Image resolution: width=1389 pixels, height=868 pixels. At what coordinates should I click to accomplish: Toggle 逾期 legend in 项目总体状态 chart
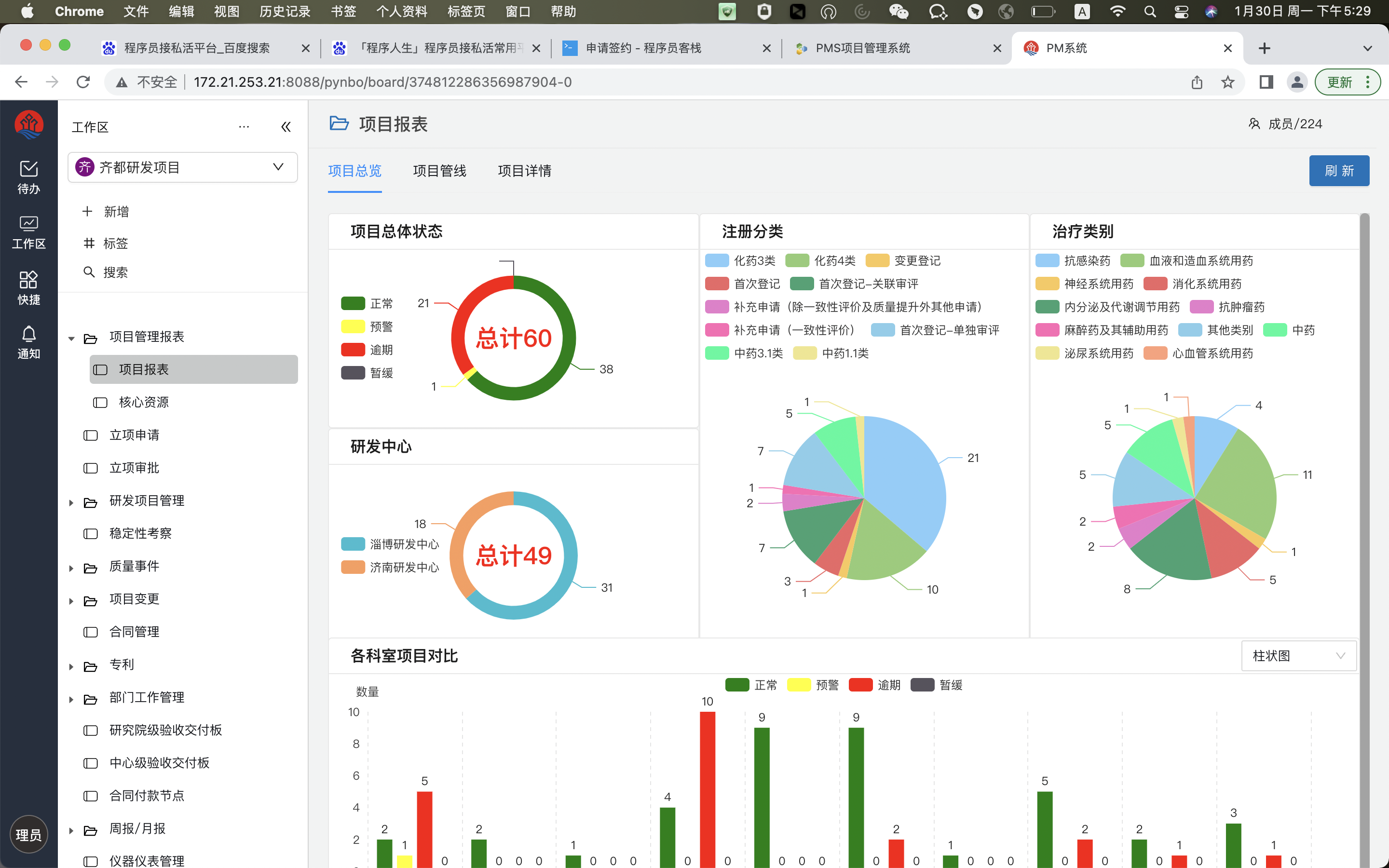point(368,350)
